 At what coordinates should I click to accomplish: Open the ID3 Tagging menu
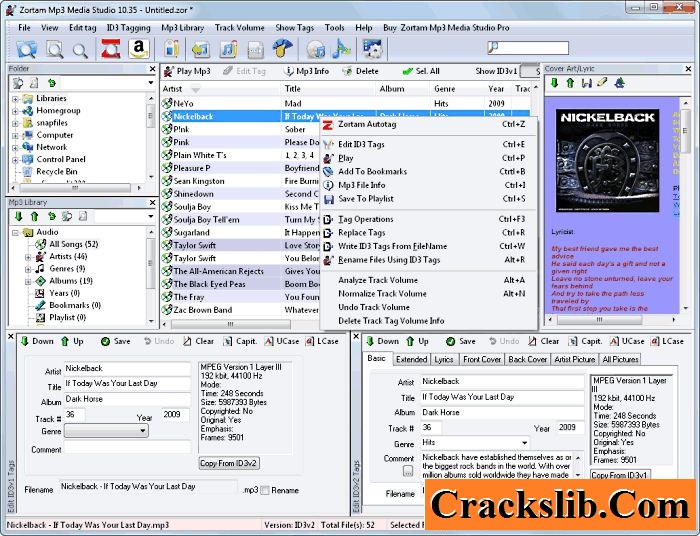point(128,28)
